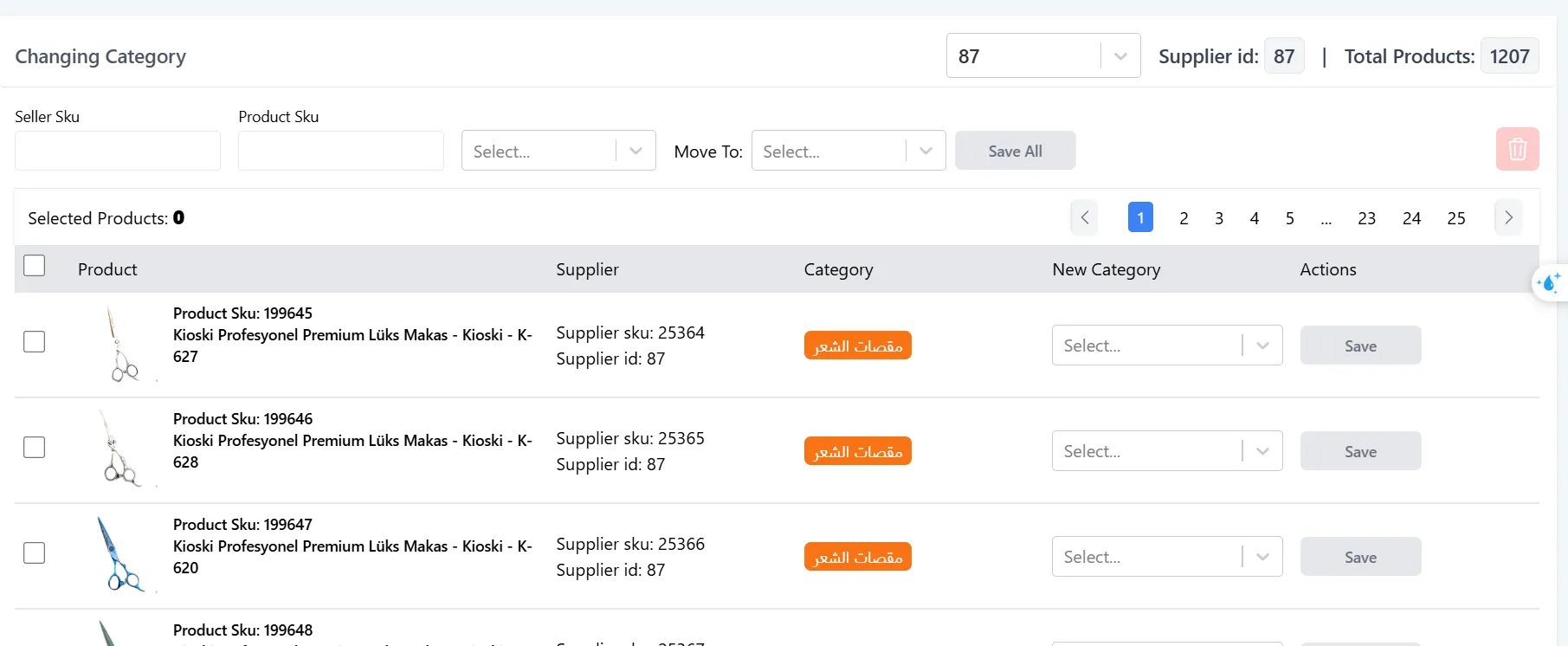Click the red trash delete icon
1568x646 pixels.
tap(1517, 149)
